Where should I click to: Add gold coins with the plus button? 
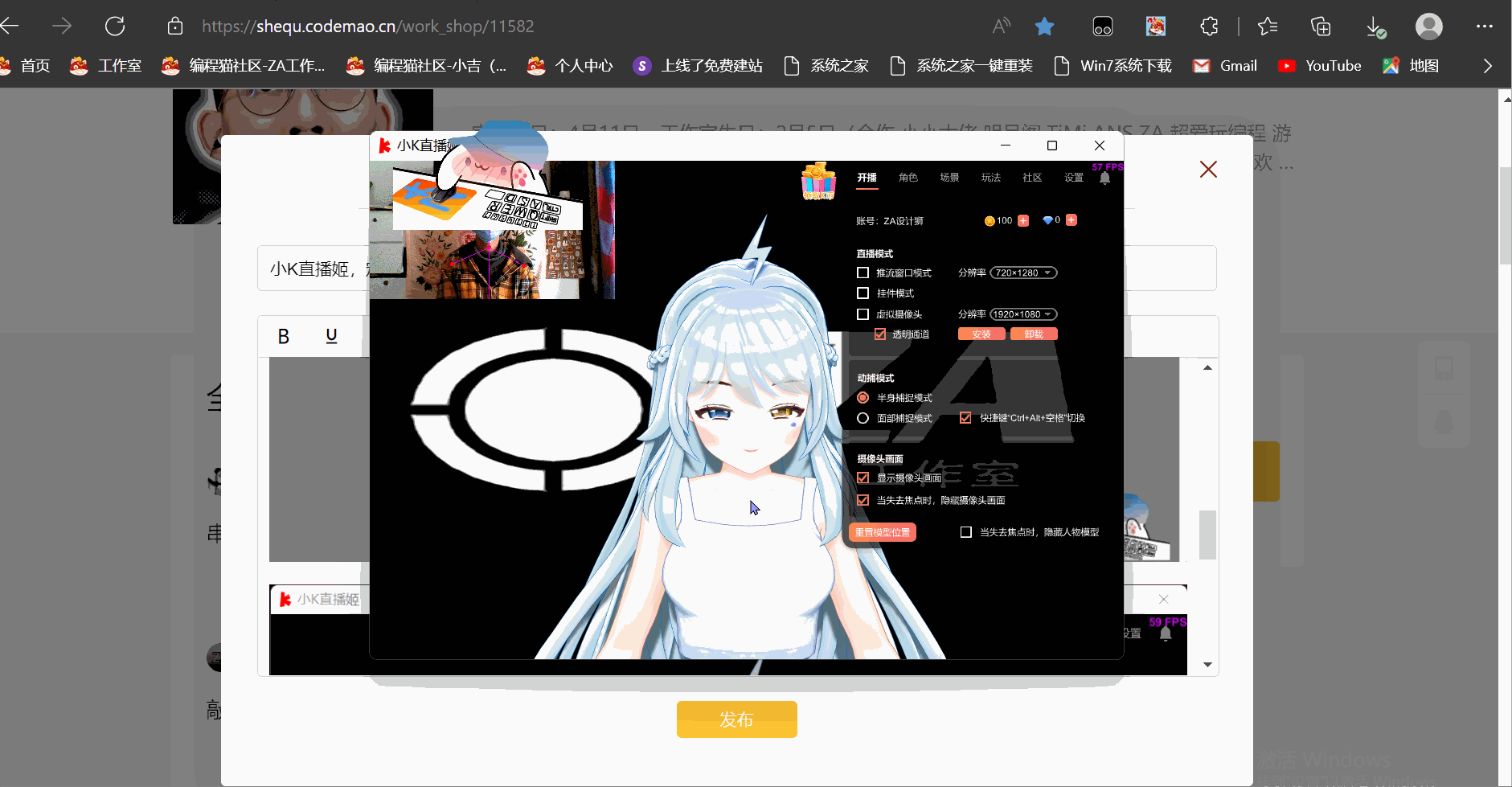pyautogui.click(x=1023, y=220)
